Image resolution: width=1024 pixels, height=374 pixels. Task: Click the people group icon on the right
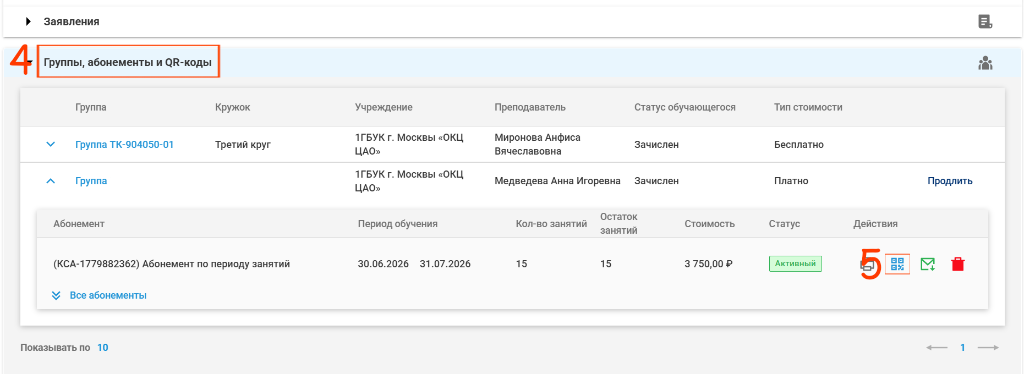click(x=985, y=63)
